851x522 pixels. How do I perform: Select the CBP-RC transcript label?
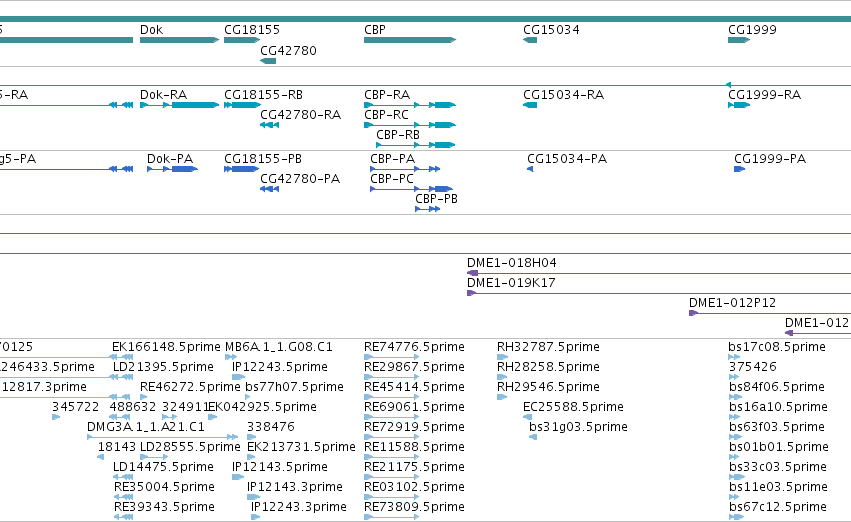(386, 114)
